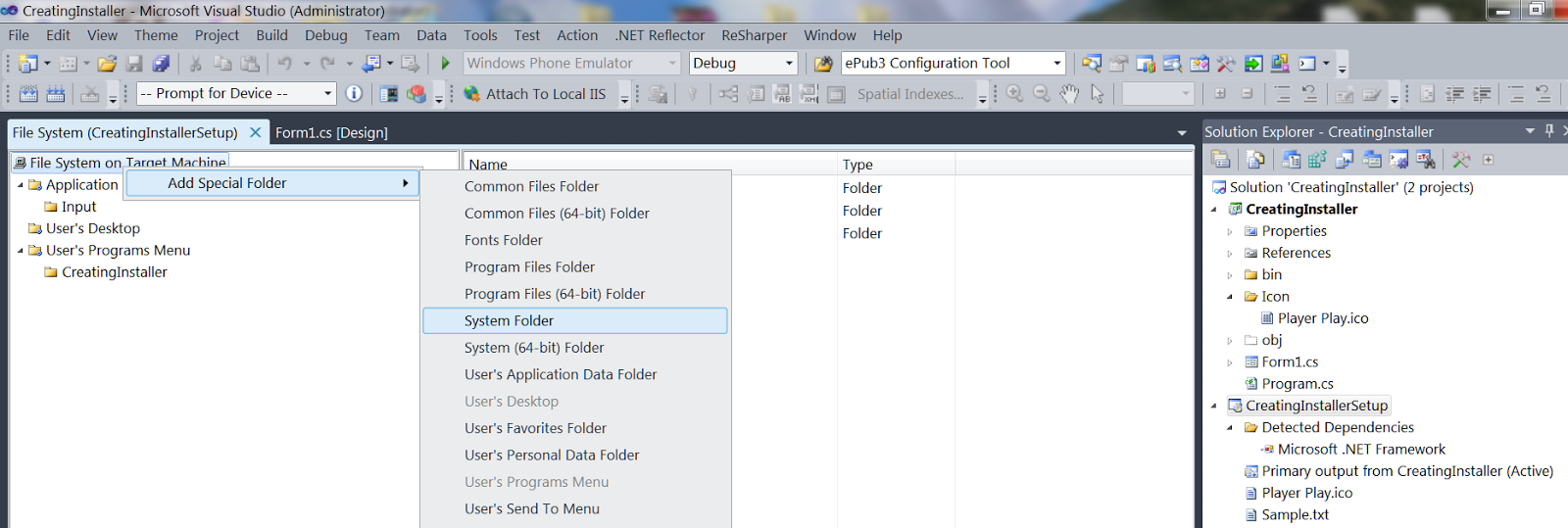Open the ReSharper menu
This screenshot has height=528, width=1568.
(754, 35)
